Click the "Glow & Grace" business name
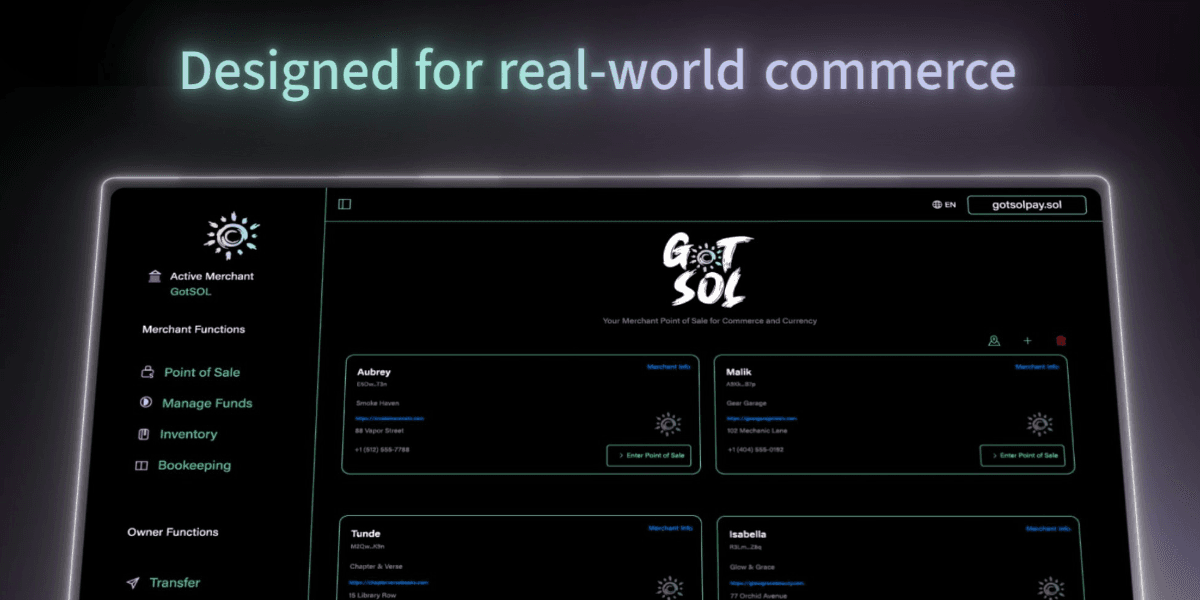Viewport: 1200px width, 600px height. [x=752, y=566]
